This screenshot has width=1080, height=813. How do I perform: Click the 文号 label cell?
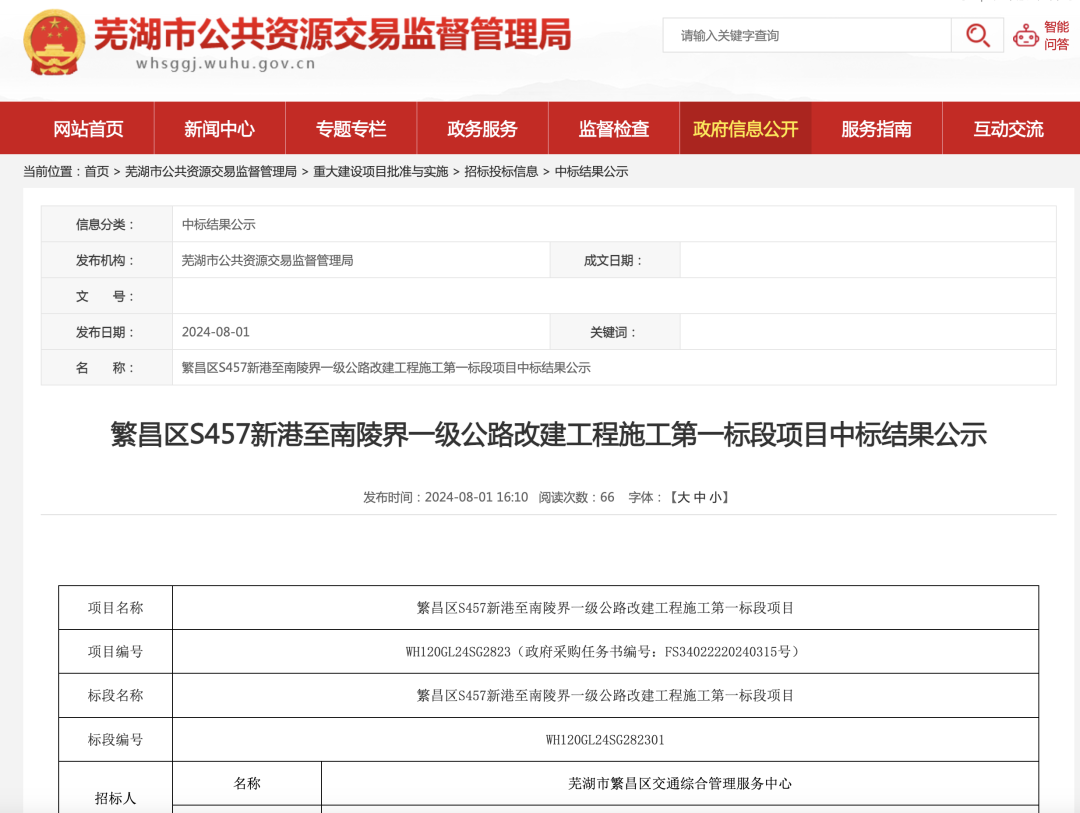tap(107, 296)
